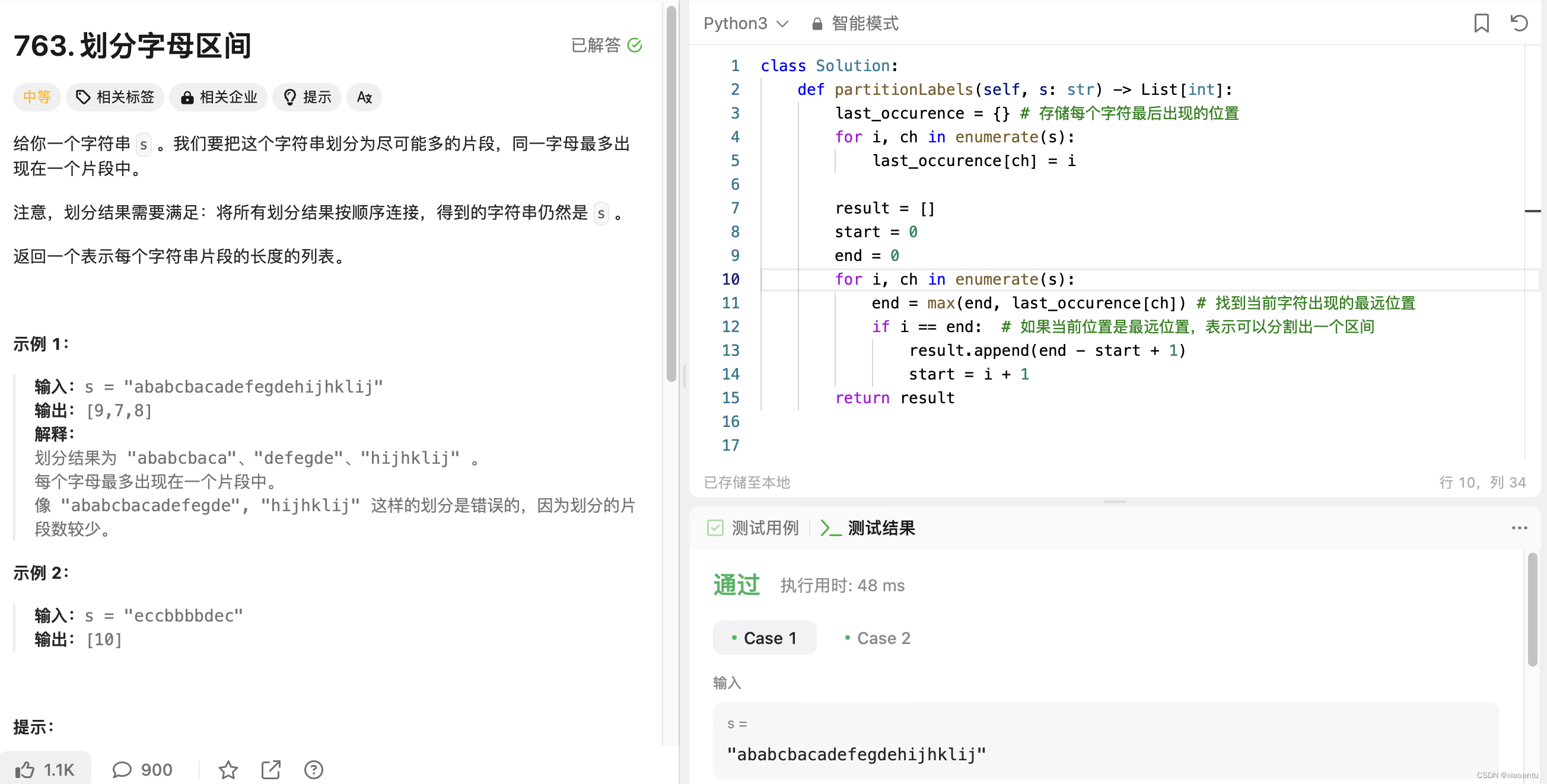
Task: Open the Python3 language dropdown
Action: tap(745, 23)
